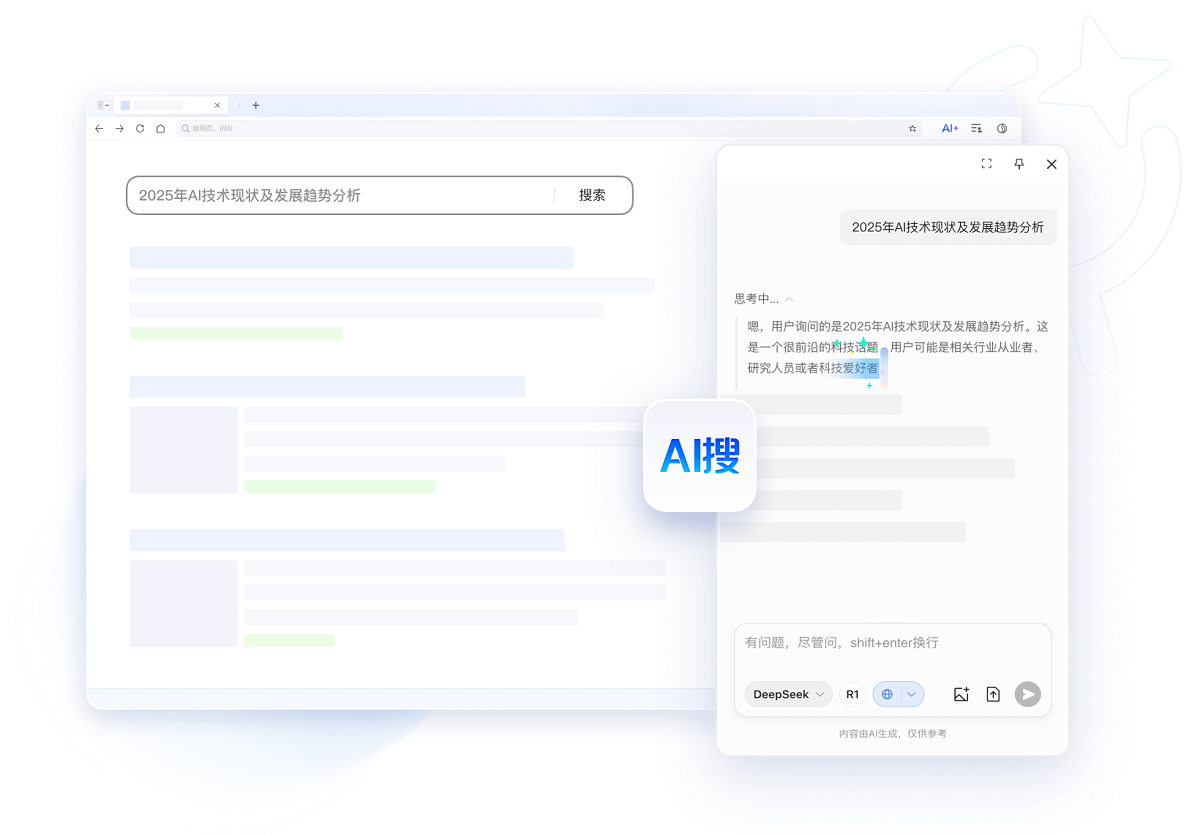Click the 搜索 search button
Image resolution: width=1200 pixels, height=834 pixels.
click(x=592, y=195)
